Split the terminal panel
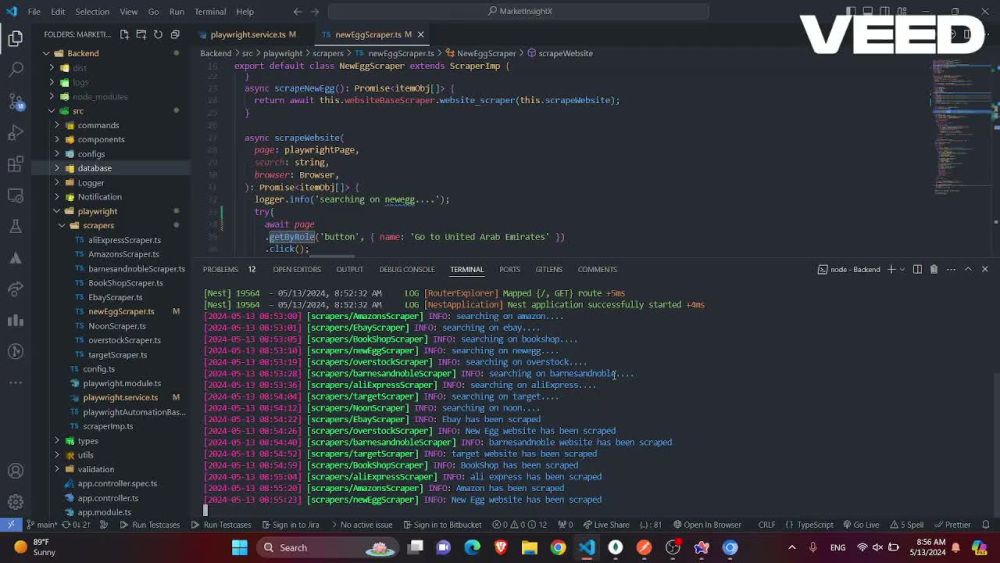This screenshot has height=563, width=1000. (x=917, y=269)
